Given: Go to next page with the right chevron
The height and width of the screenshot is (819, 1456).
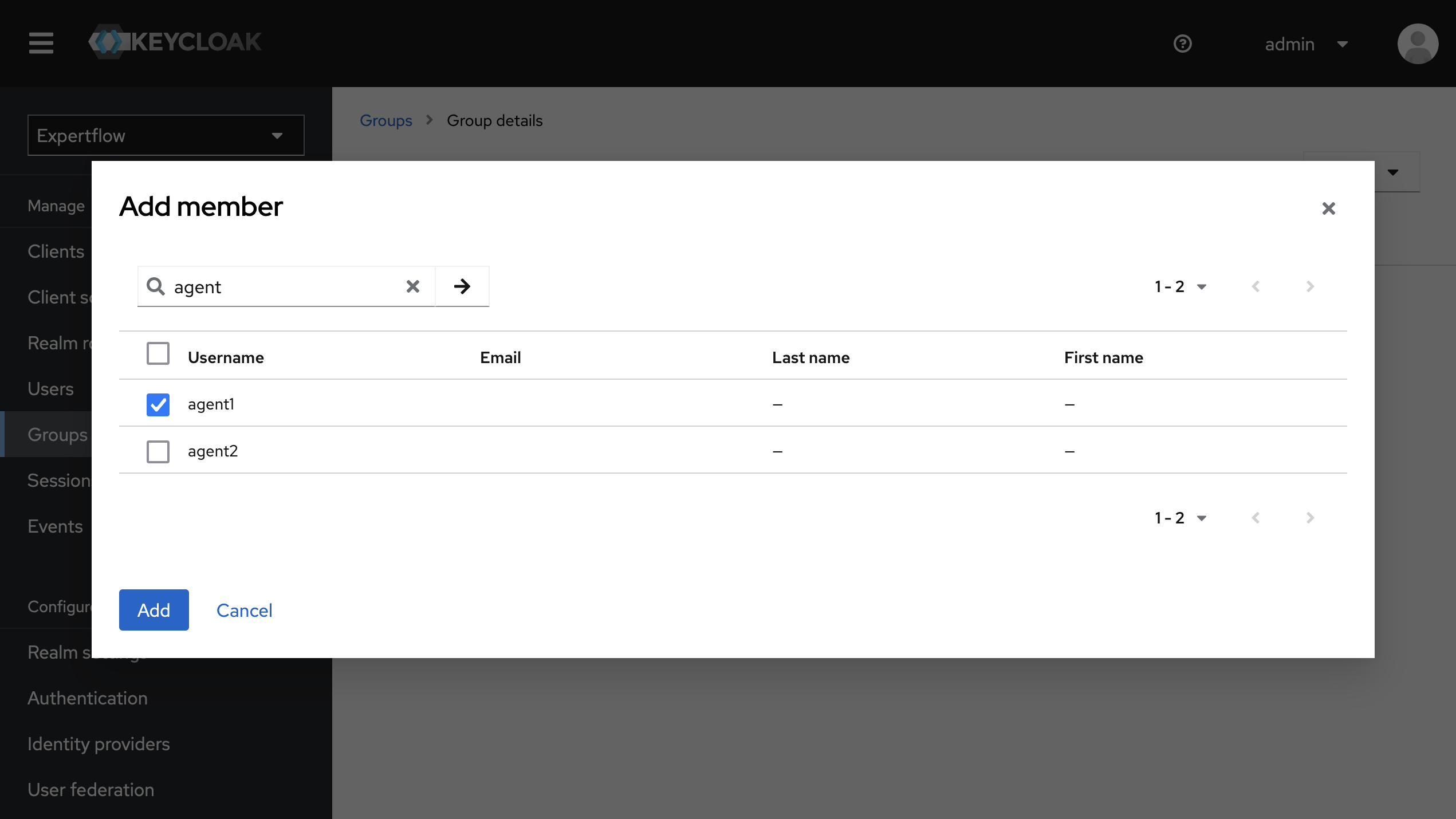Looking at the screenshot, I should point(1309,286).
